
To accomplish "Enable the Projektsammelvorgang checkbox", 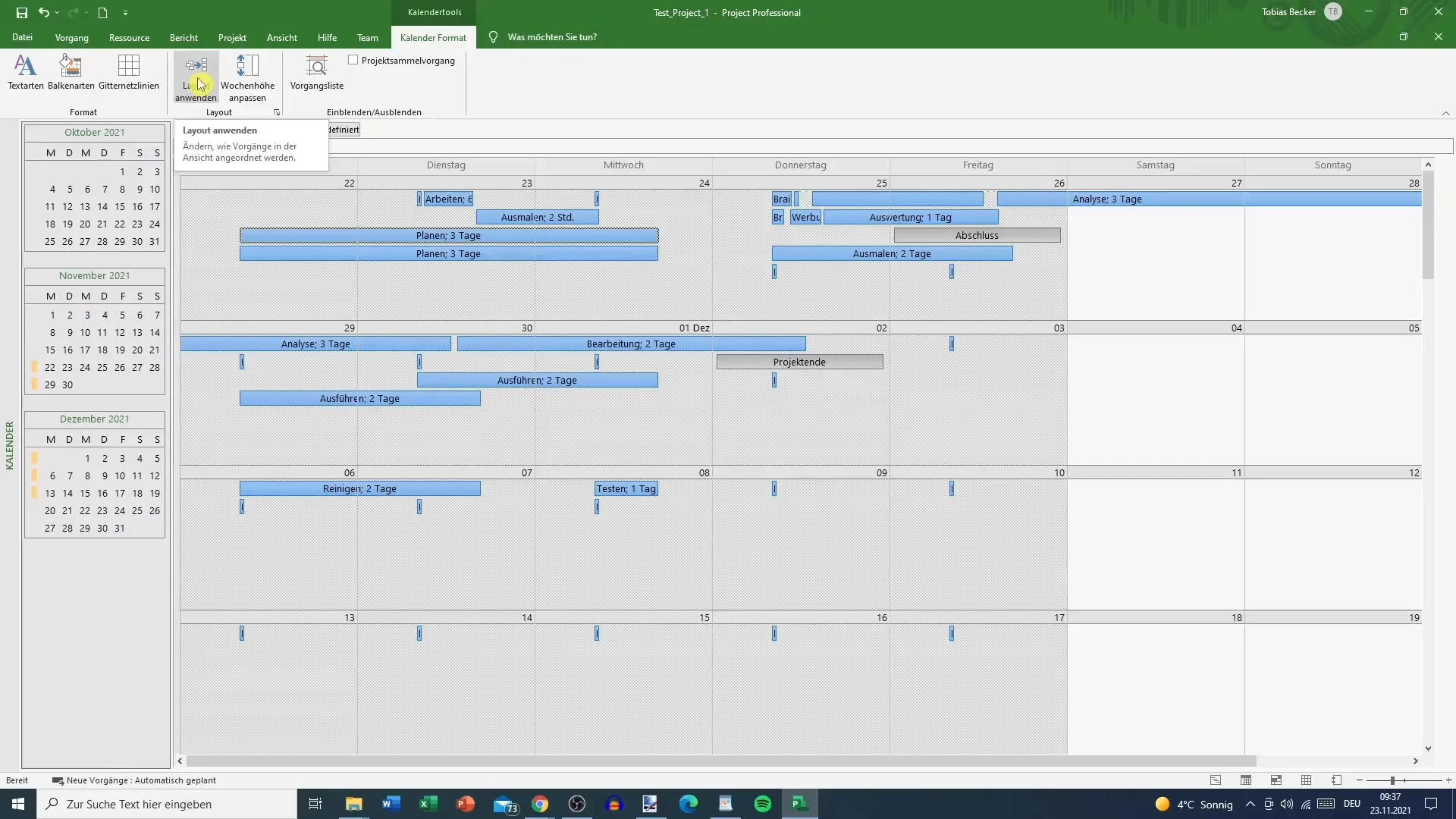I will [353, 60].
